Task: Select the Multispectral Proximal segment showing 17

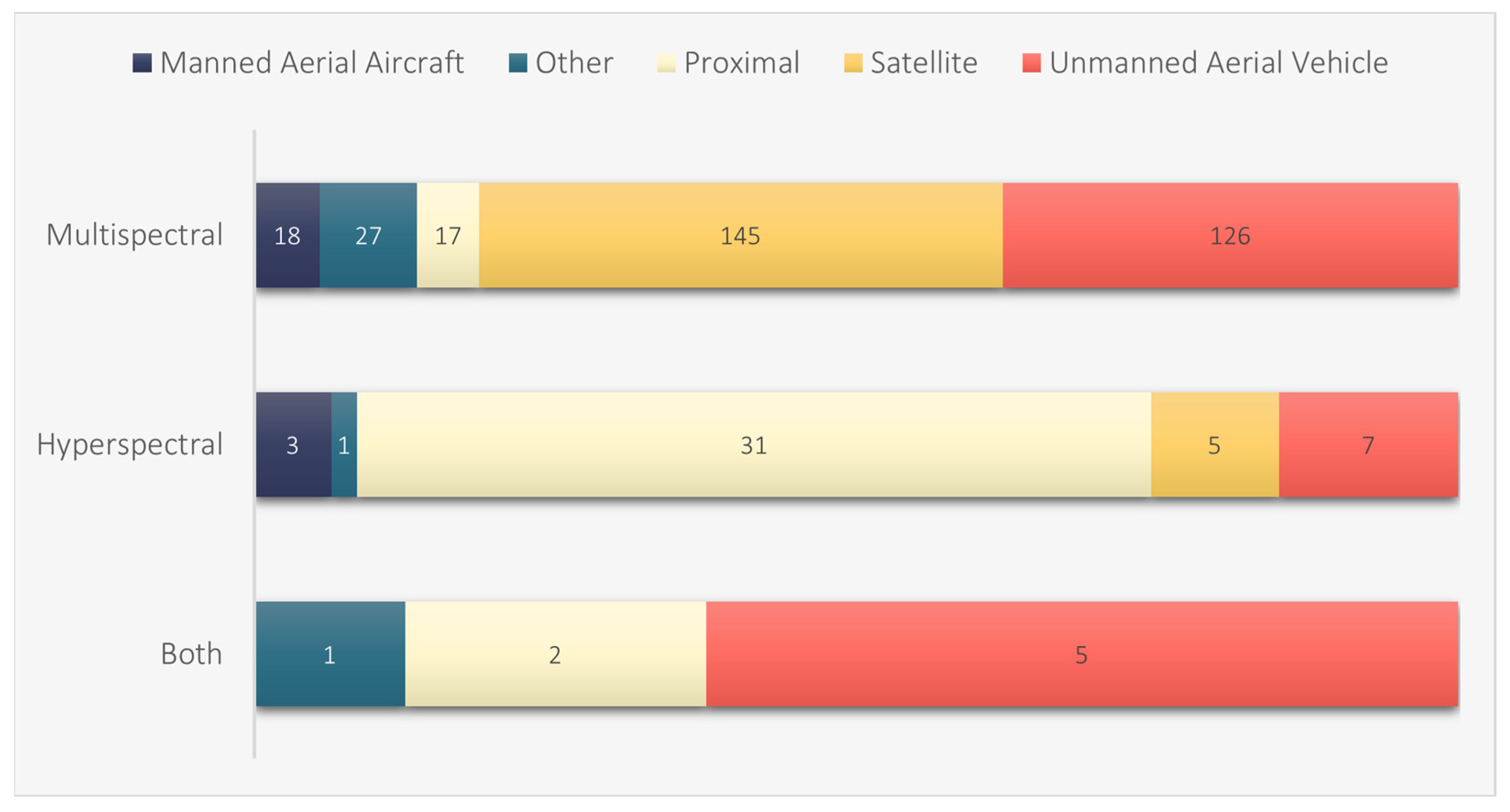Action: (448, 235)
